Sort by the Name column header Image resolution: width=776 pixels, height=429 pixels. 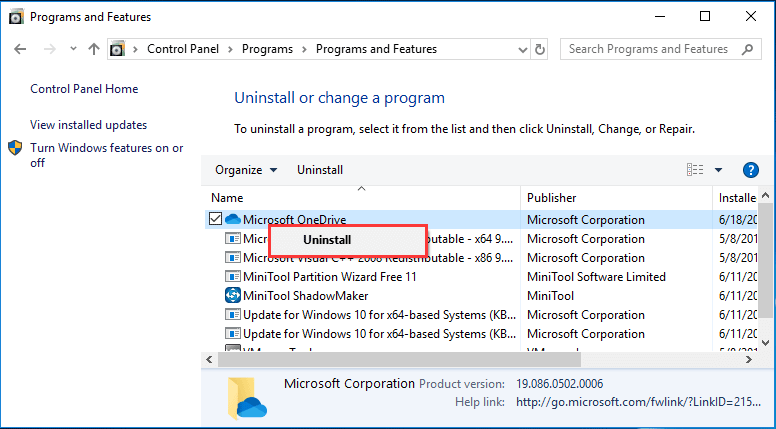[361, 197]
